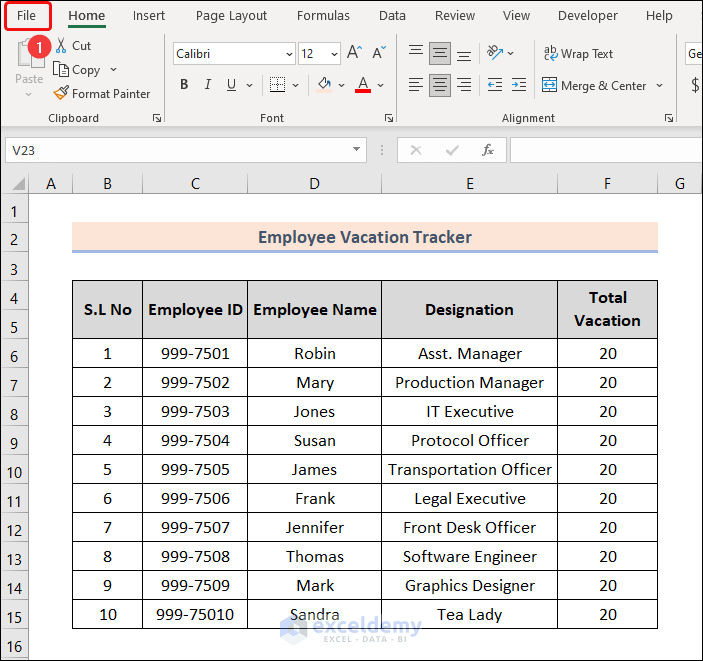
Task: Toggle Wrap Text
Action: click(578, 53)
